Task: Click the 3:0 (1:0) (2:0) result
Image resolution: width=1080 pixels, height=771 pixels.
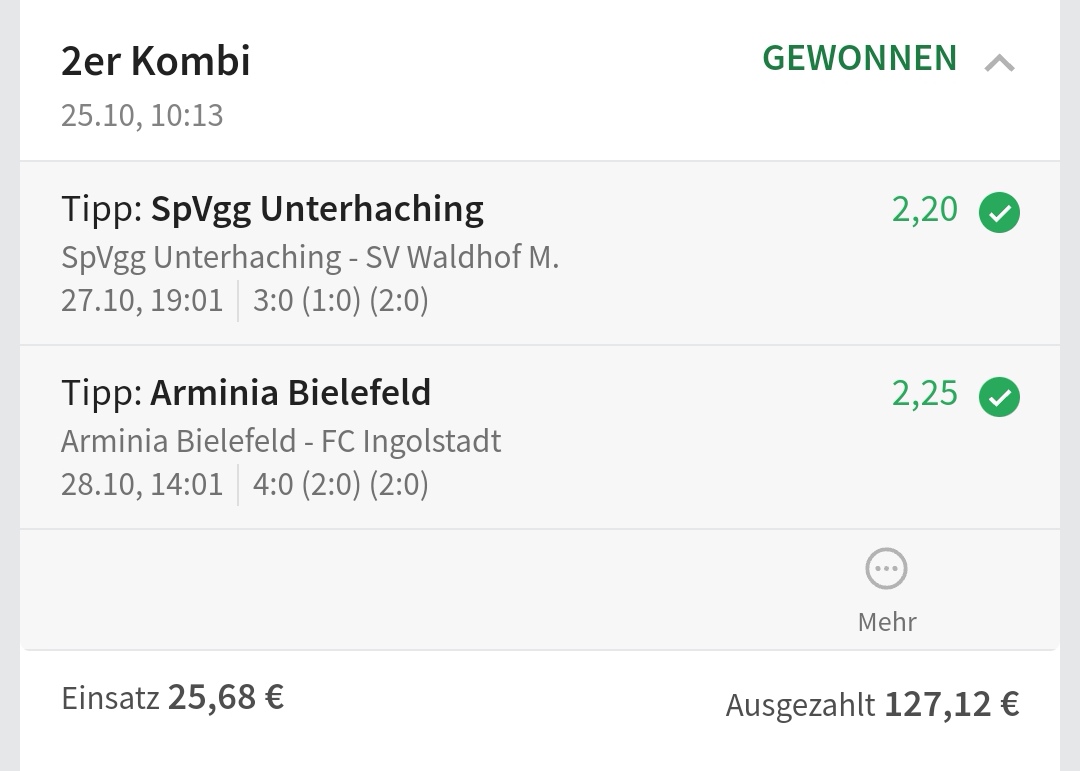Action: 340,301
